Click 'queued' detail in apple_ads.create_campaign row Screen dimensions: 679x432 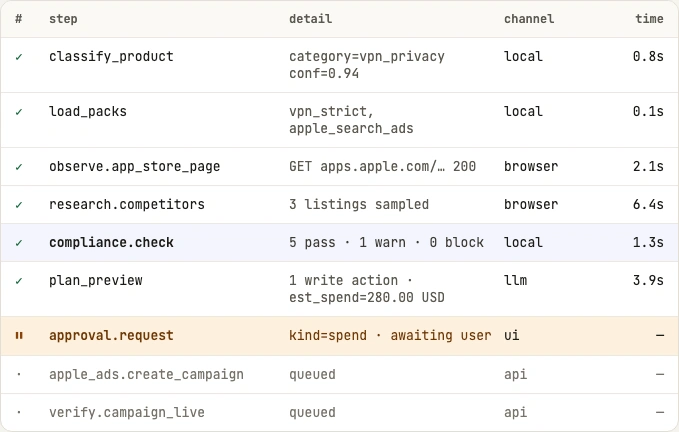click(312, 374)
